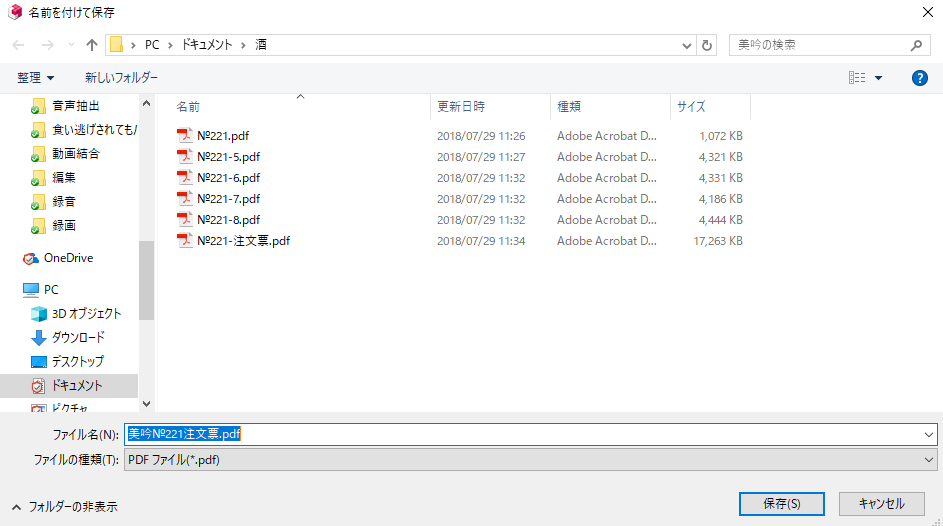Click the sidebar scrollbar thumb
The height and width of the screenshot is (526, 943).
pyautogui.click(x=146, y=280)
